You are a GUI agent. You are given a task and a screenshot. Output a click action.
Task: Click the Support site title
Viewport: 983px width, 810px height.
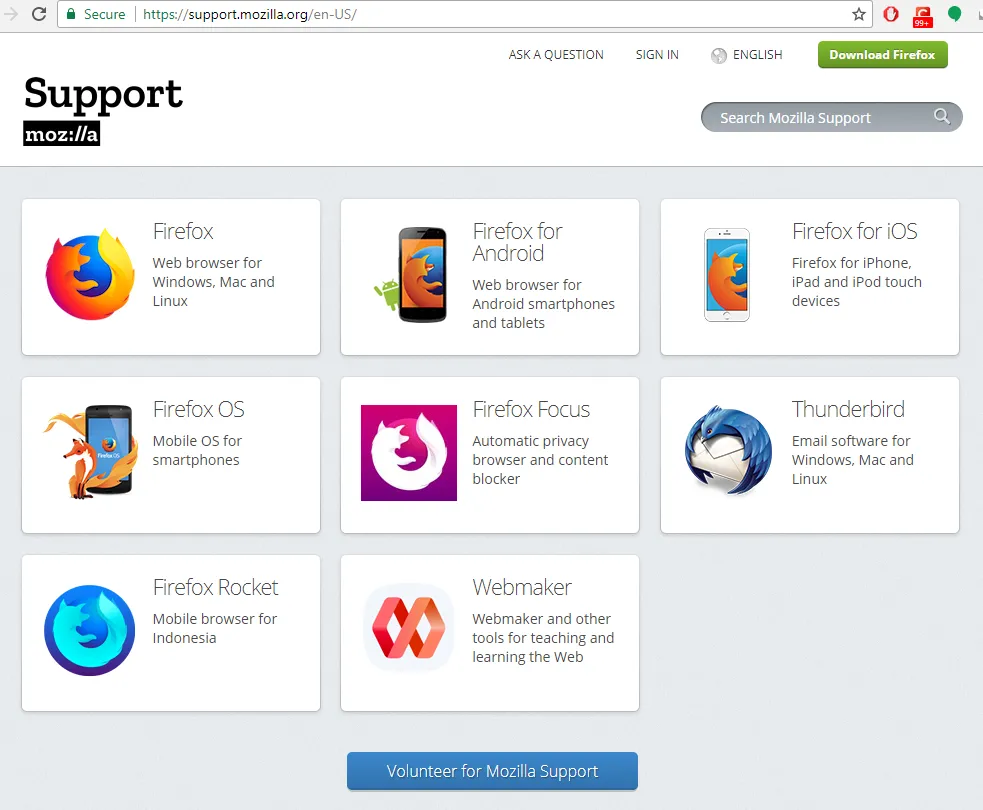point(103,95)
